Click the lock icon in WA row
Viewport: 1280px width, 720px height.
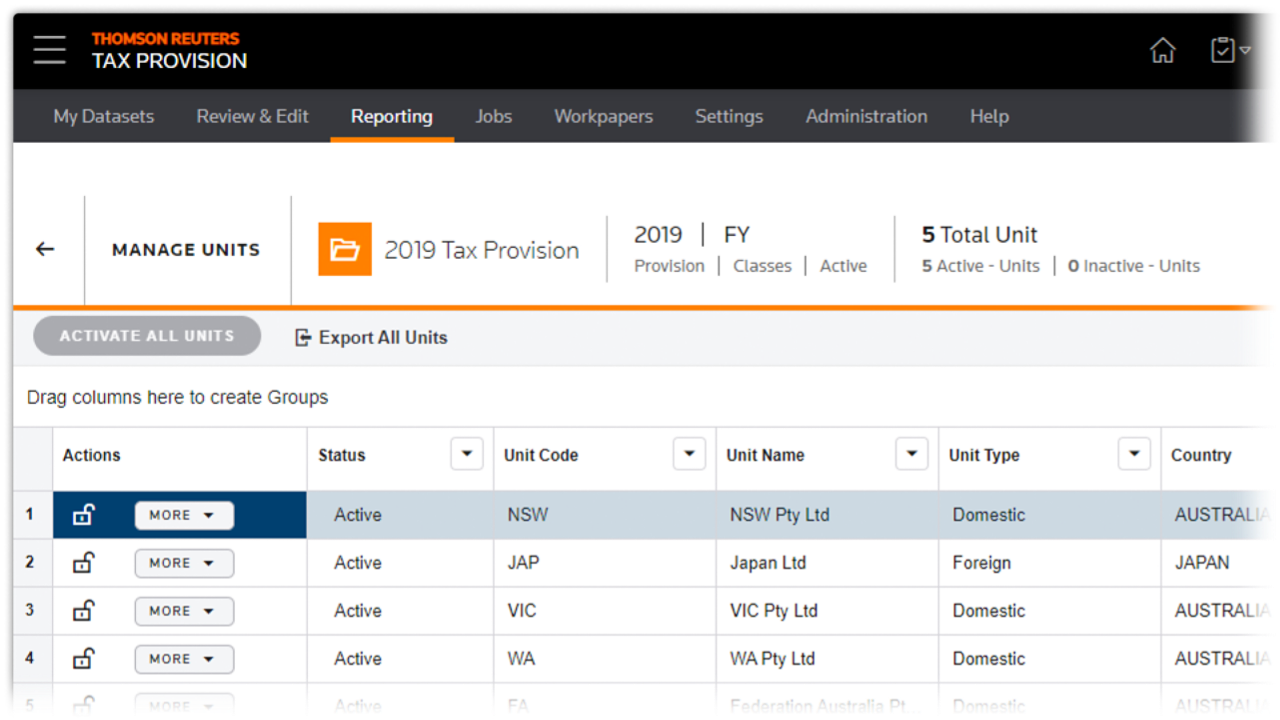pyautogui.click(x=84, y=659)
